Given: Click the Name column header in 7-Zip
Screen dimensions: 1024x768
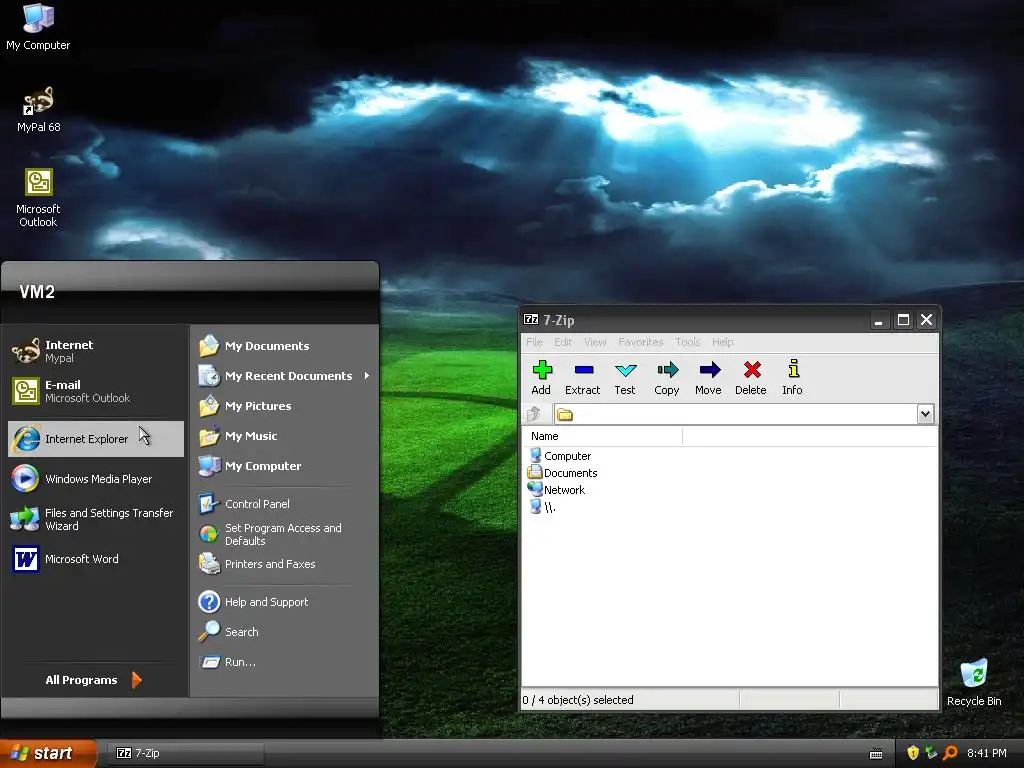Looking at the screenshot, I should point(603,436).
